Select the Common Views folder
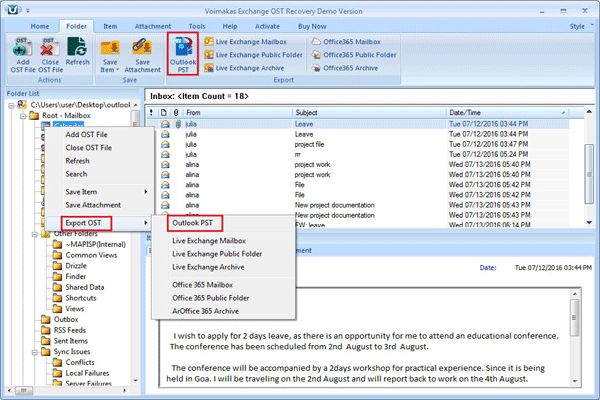Viewport: 600px width, 400px height. pos(91,255)
